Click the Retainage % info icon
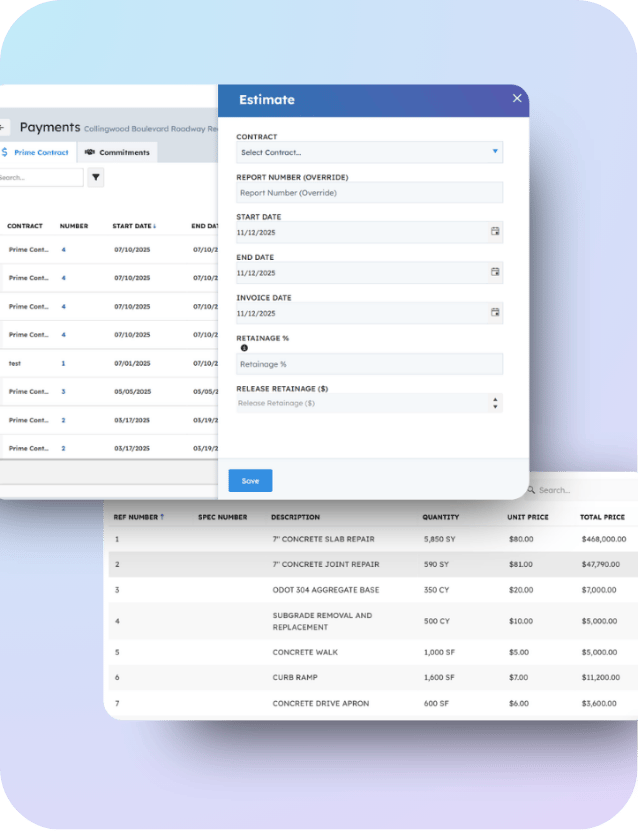Screen dimensions: 638x831 click(244, 348)
